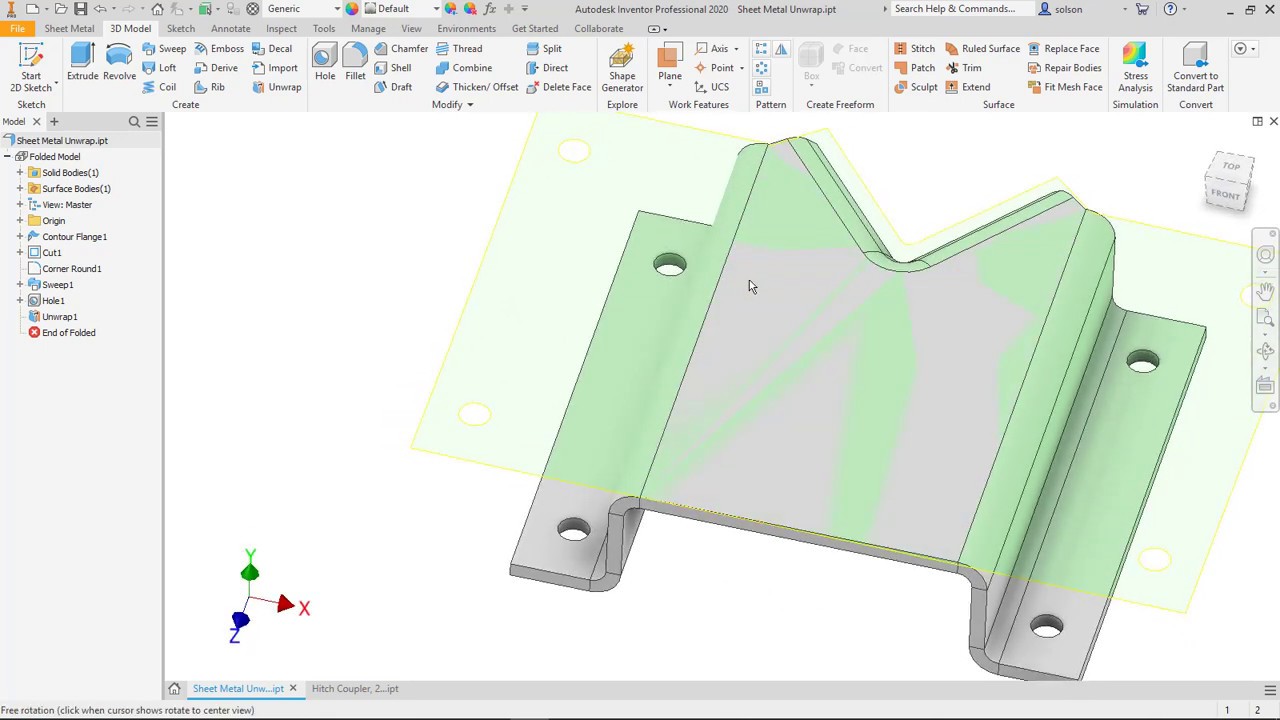Use the Thread tool
This screenshot has height=720, width=1280.
(x=459, y=49)
